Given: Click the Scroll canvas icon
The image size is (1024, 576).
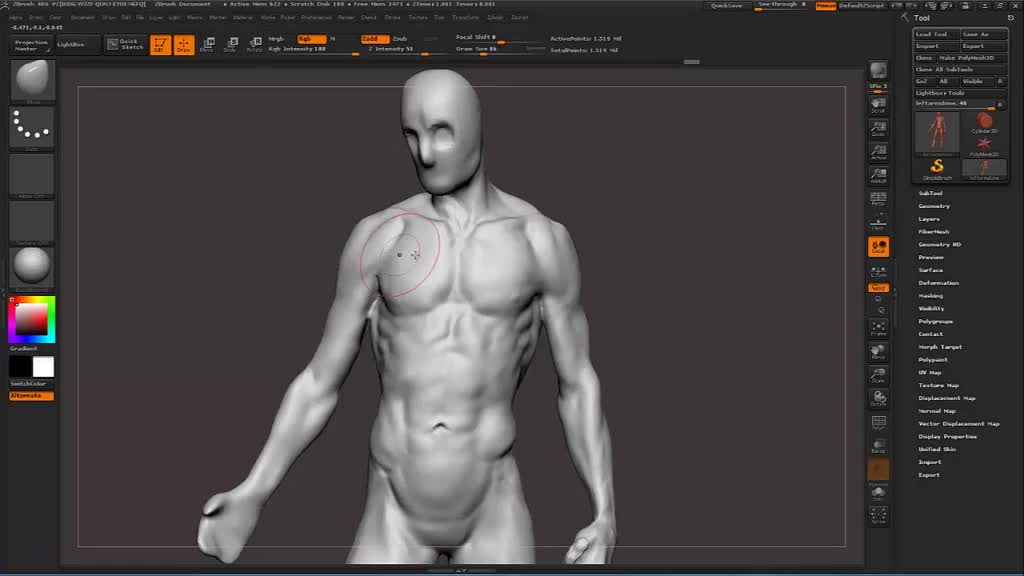Looking at the screenshot, I should pyautogui.click(x=878, y=105).
